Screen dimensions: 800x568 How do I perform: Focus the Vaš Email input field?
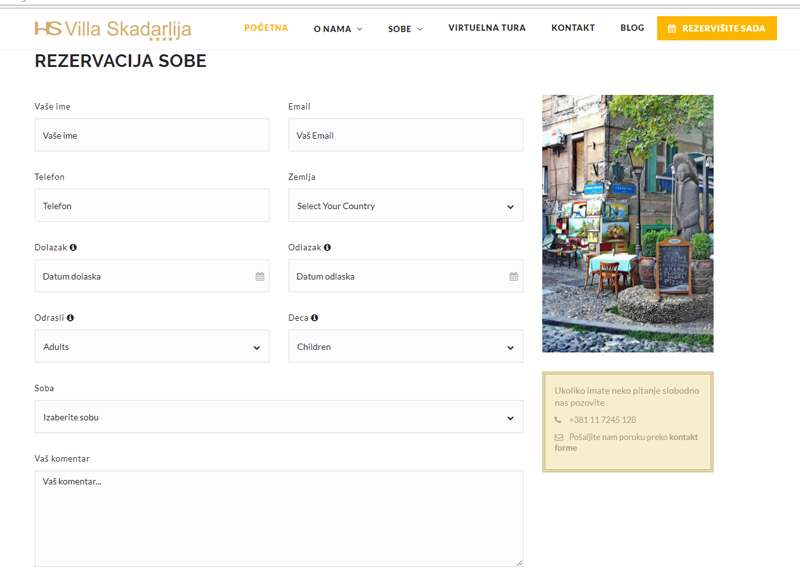pos(405,135)
